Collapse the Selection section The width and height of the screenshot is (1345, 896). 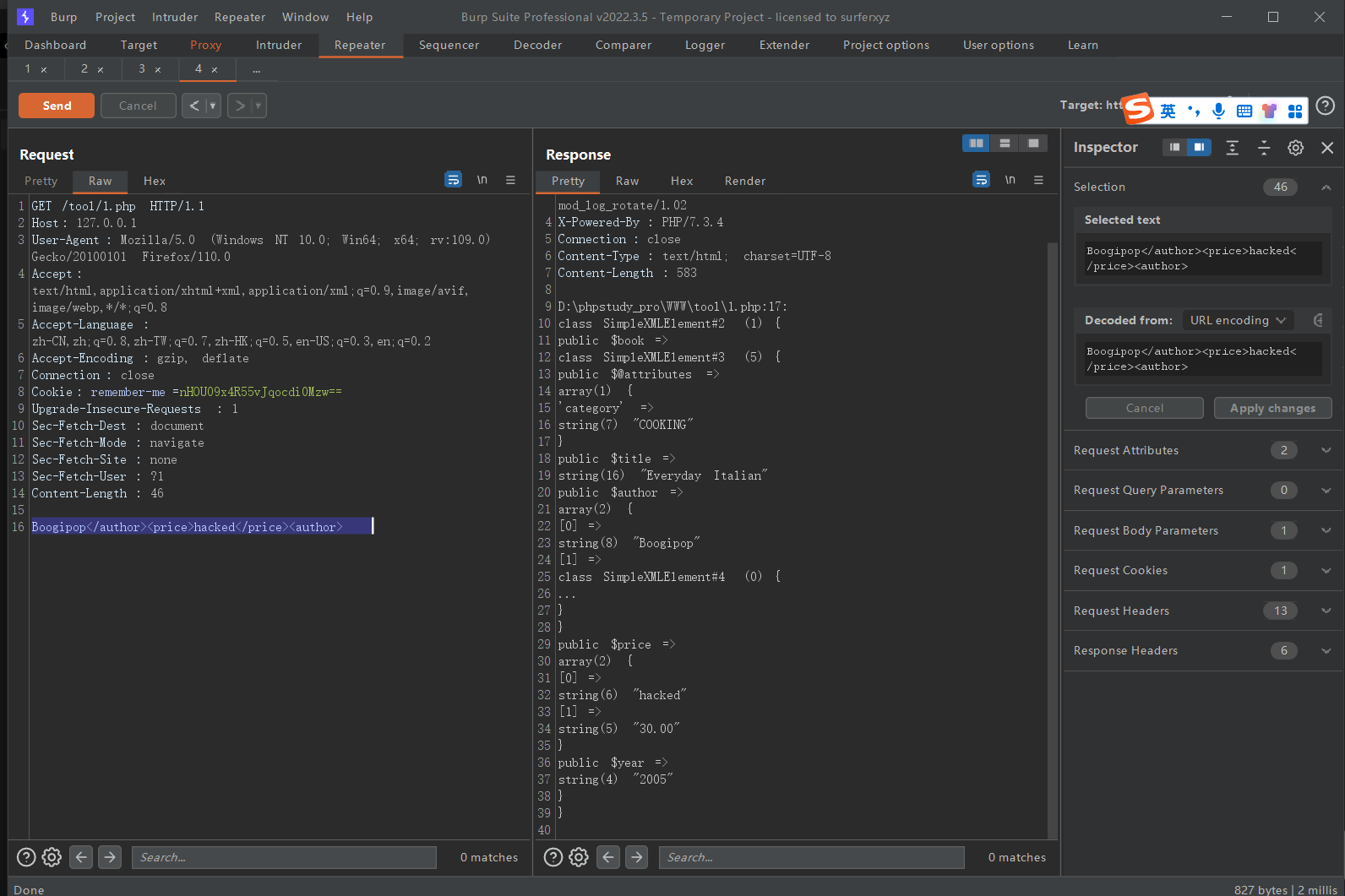(1326, 187)
